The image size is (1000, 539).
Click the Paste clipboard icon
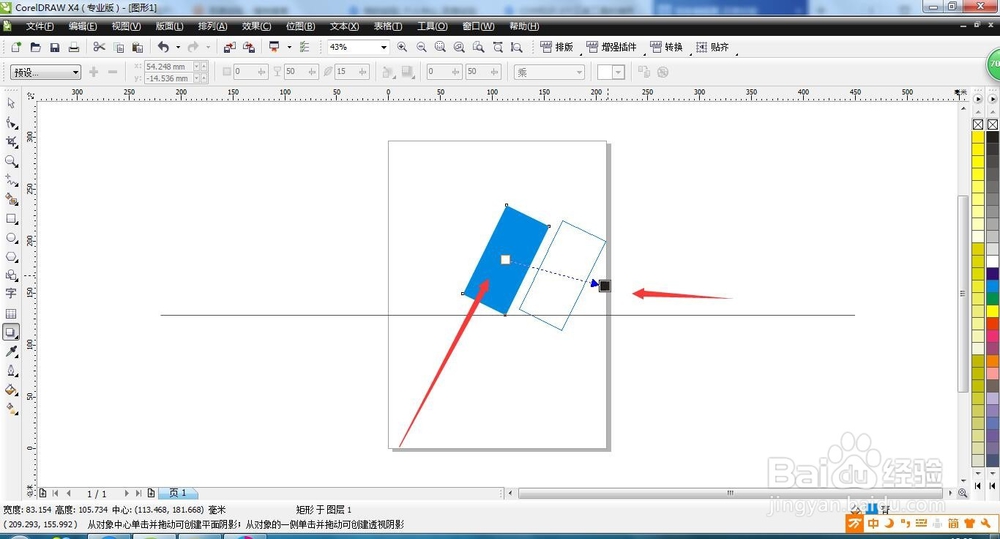(137, 47)
